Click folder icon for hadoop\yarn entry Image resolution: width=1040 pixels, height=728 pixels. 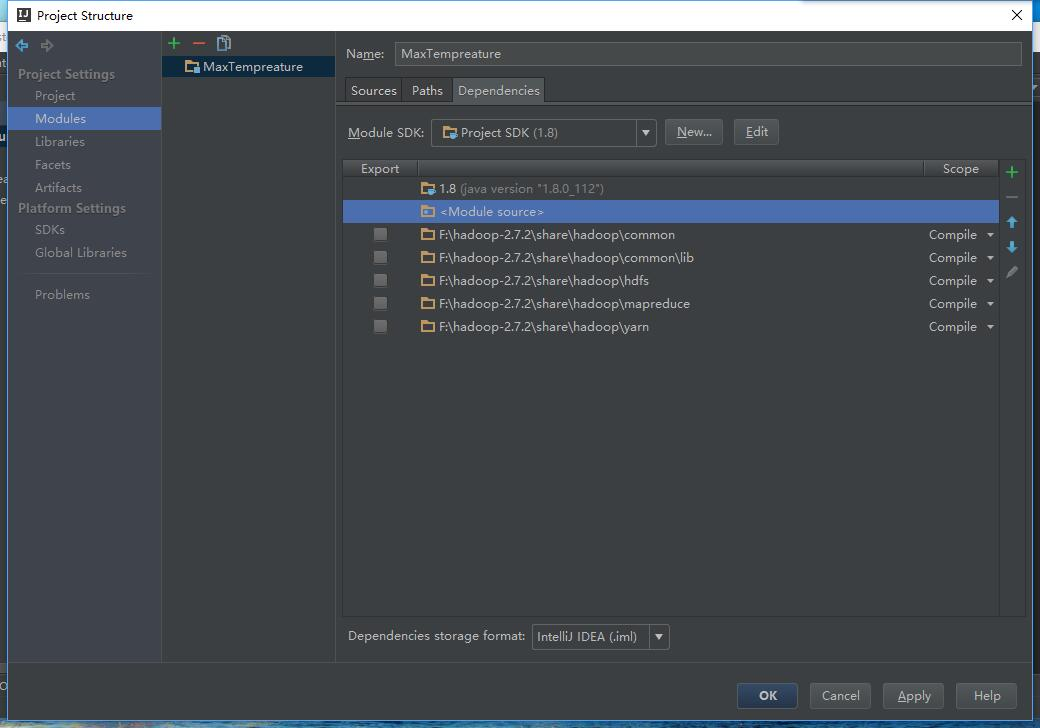(x=428, y=326)
